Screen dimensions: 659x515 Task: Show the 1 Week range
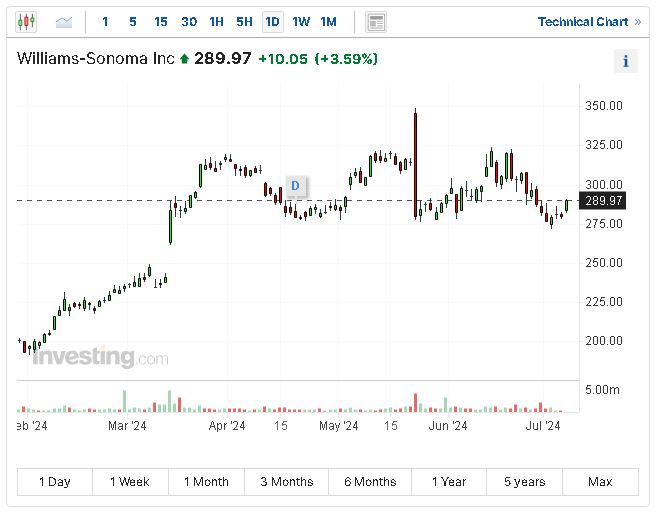coord(130,482)
